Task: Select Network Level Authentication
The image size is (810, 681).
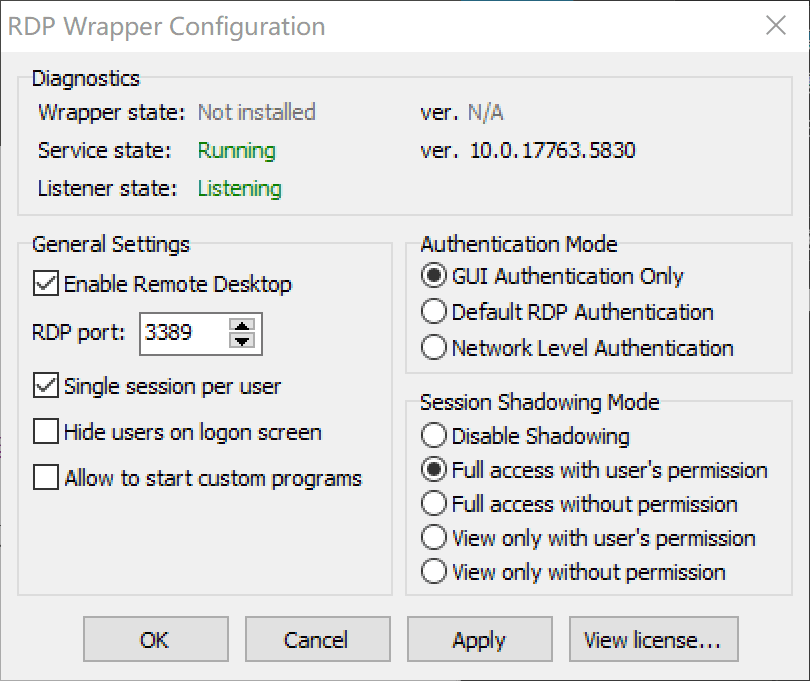Action: [433, 348]
